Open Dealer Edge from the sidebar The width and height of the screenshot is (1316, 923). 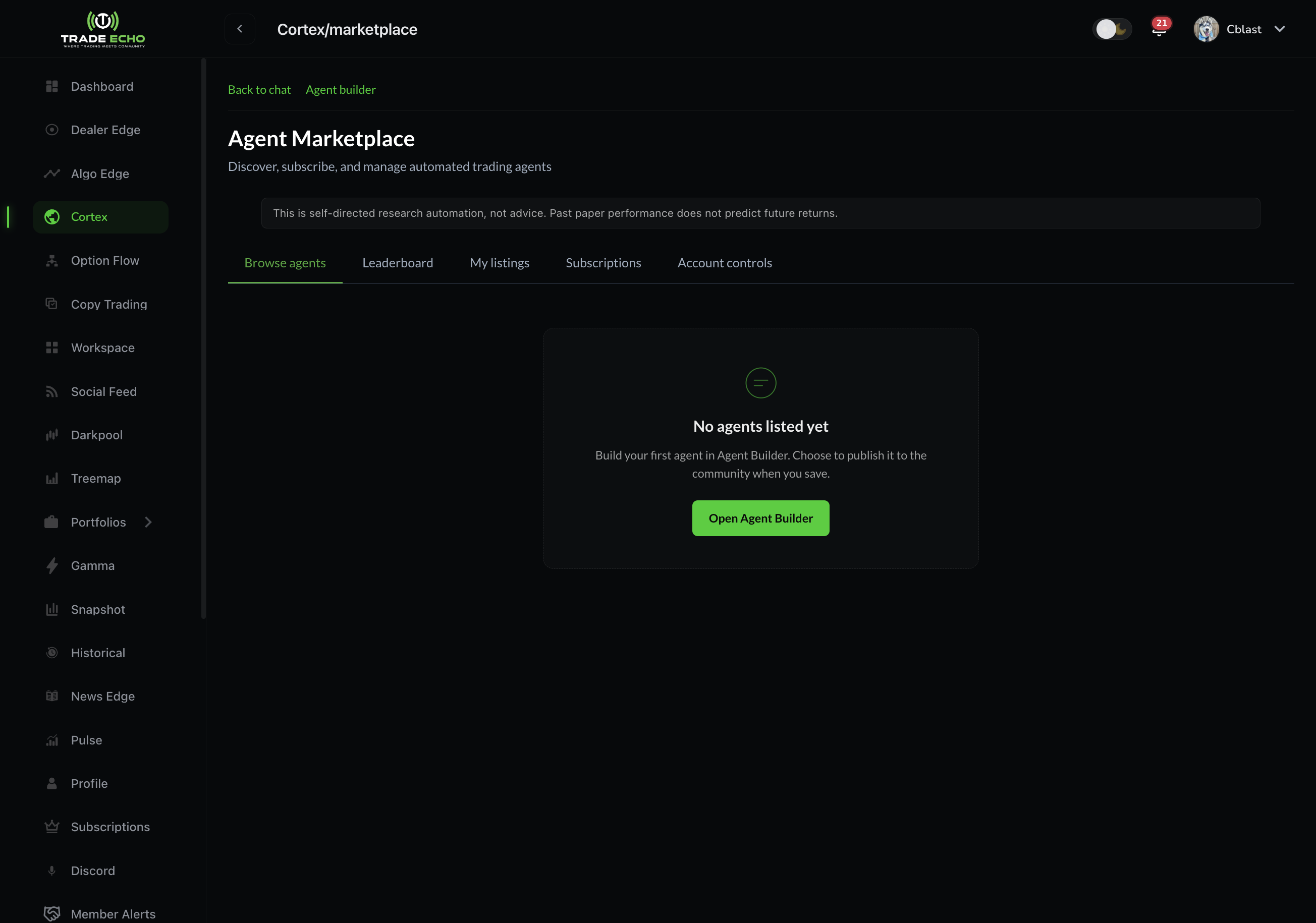(100, 130)
